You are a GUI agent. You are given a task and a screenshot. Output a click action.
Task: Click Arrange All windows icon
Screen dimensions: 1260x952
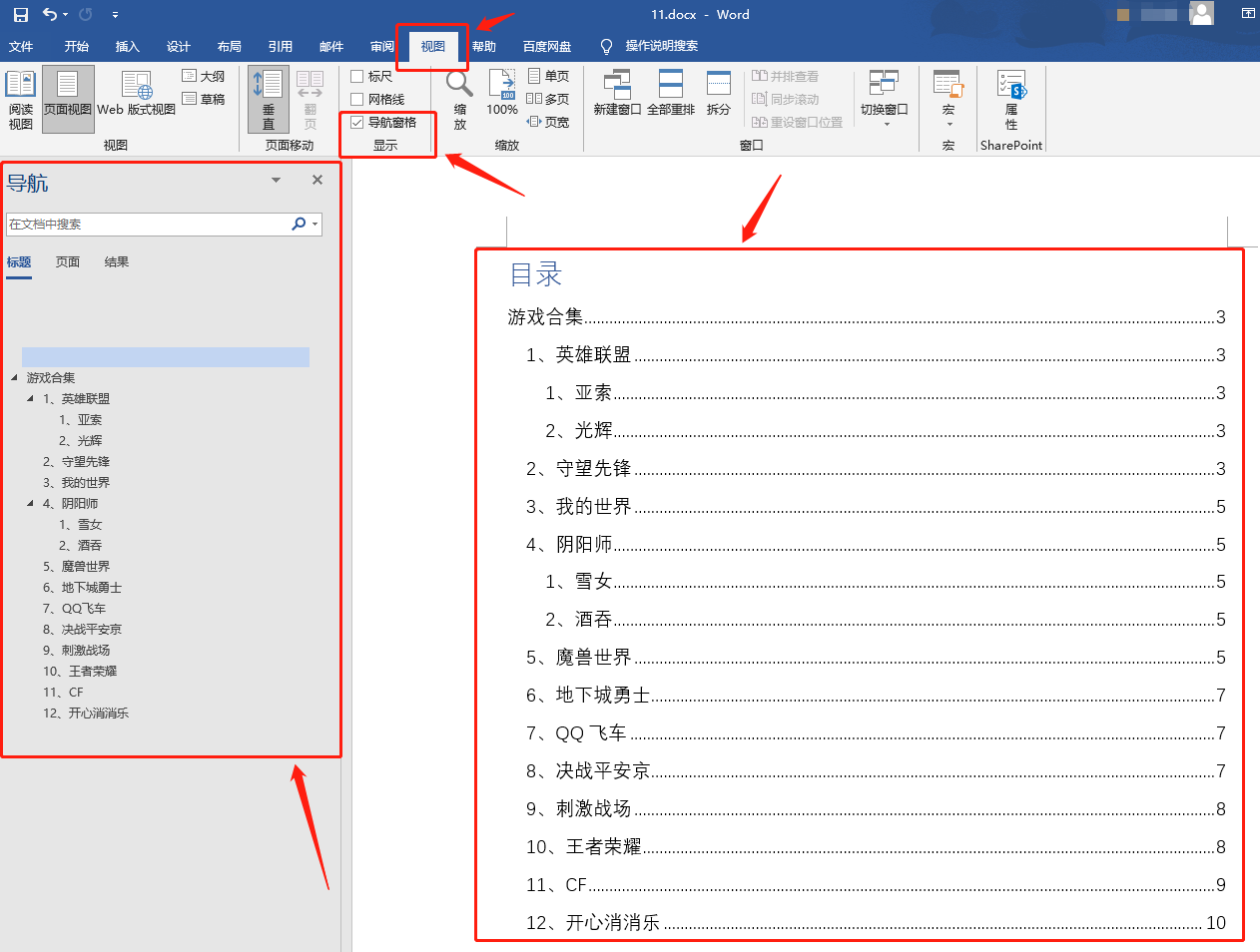click(x=670, y=85)
